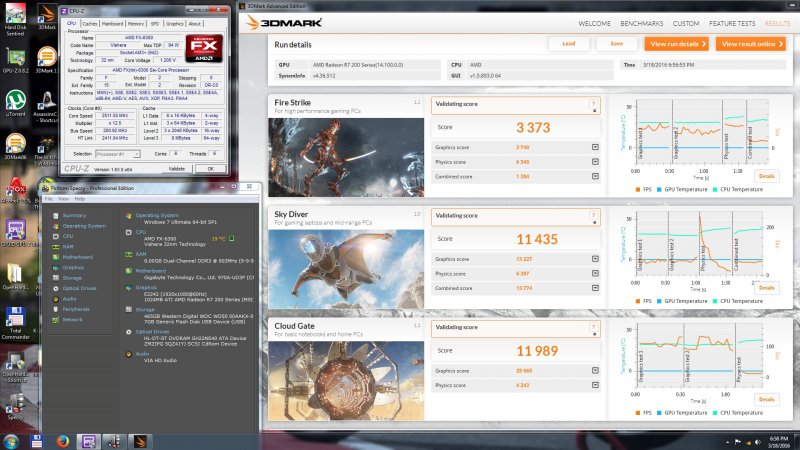The height and width of the screenshot is (450, 800).
Task: Click the 3DMark logo in the header
Action: [284, 22]
